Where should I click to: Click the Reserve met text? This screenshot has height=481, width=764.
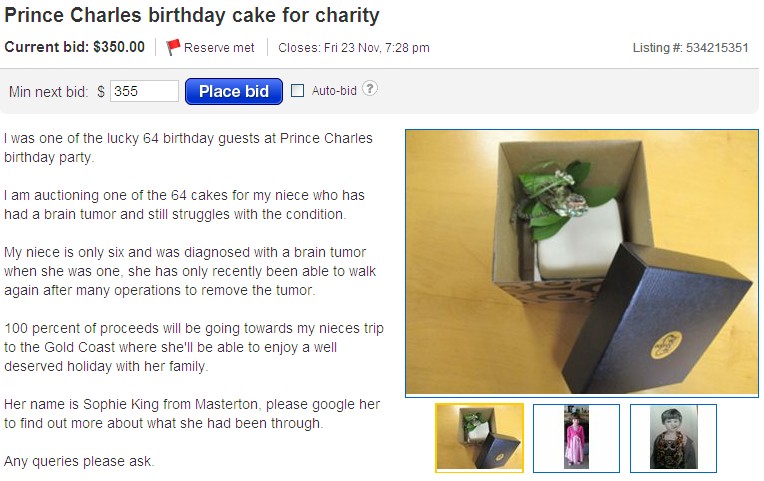coord(219,47)
